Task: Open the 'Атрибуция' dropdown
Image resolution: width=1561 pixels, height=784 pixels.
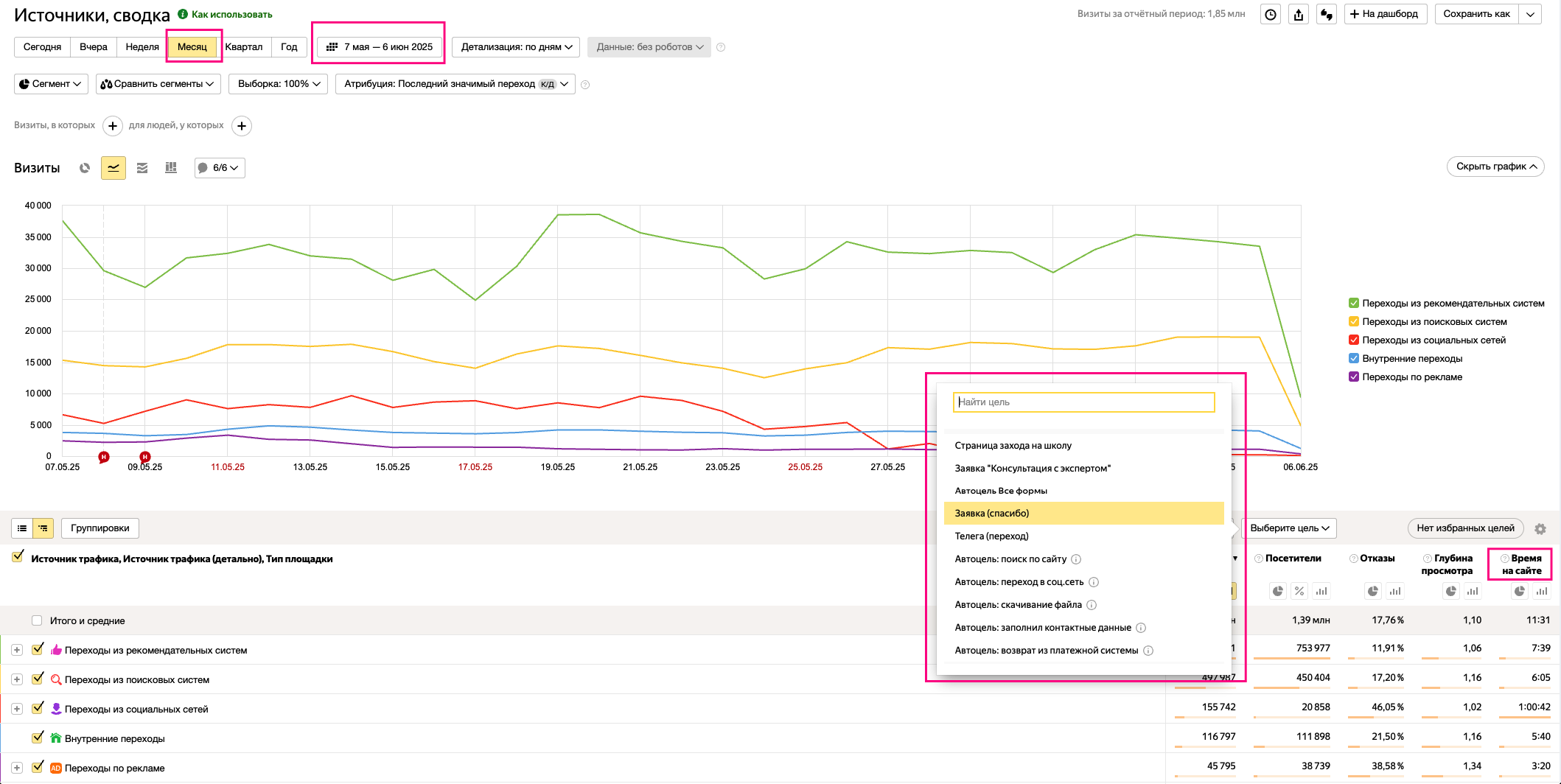Action: [455, 84]
